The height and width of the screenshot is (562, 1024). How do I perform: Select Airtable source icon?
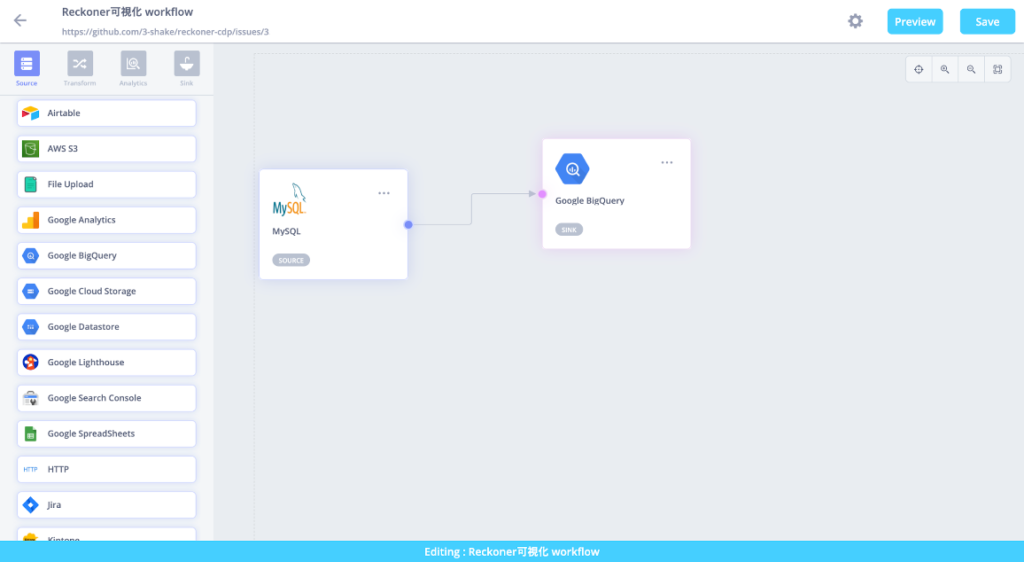31,114
